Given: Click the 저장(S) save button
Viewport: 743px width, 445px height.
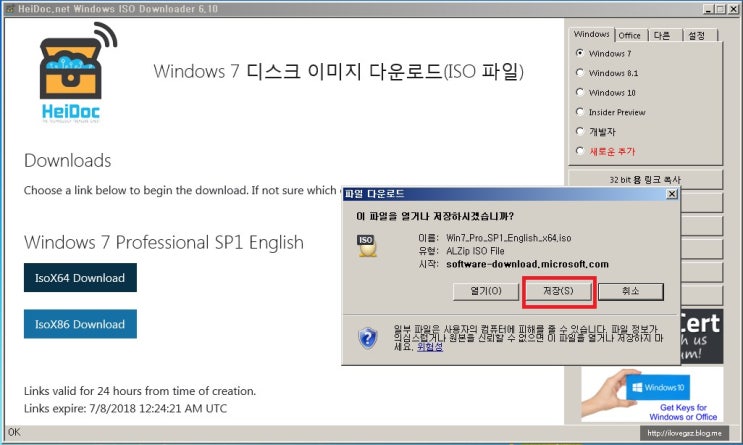Looking at the screenshot, I should (x=558, y=291).
